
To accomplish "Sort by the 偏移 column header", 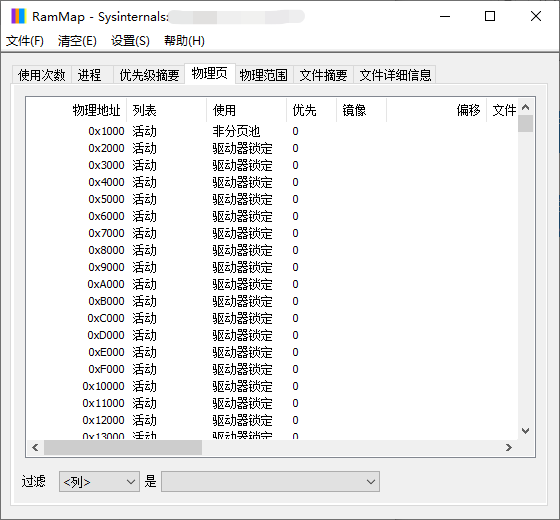I will coord(436,110).
